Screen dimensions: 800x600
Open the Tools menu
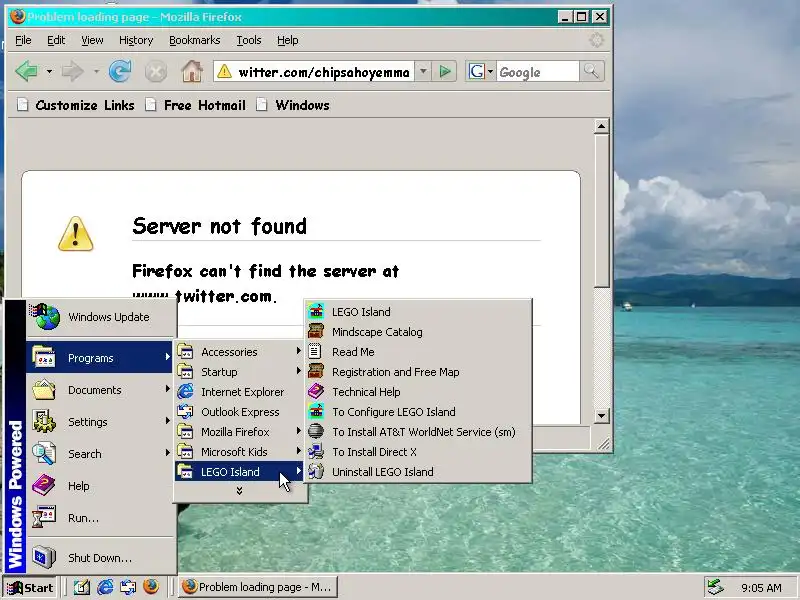coord(248,40)
